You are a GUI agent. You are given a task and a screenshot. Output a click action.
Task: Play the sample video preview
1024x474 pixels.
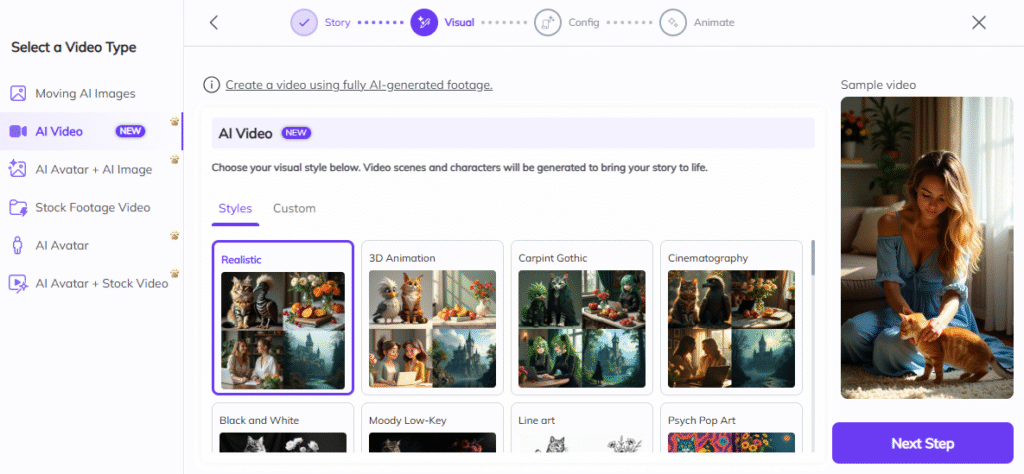927,248
